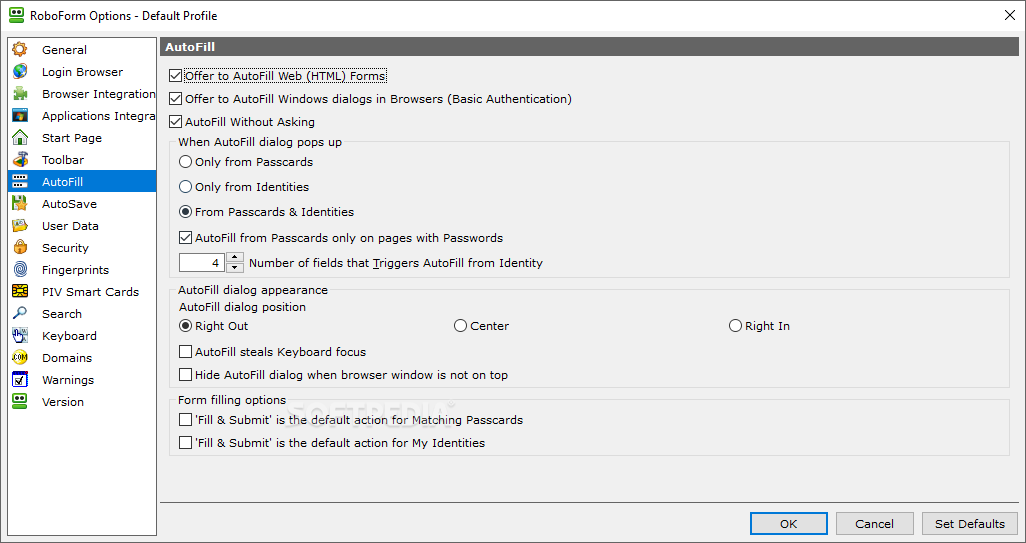Screen dimensions: 1026x543
Task: Switch to Browser Integration settings
Action: tap(82, 94)
